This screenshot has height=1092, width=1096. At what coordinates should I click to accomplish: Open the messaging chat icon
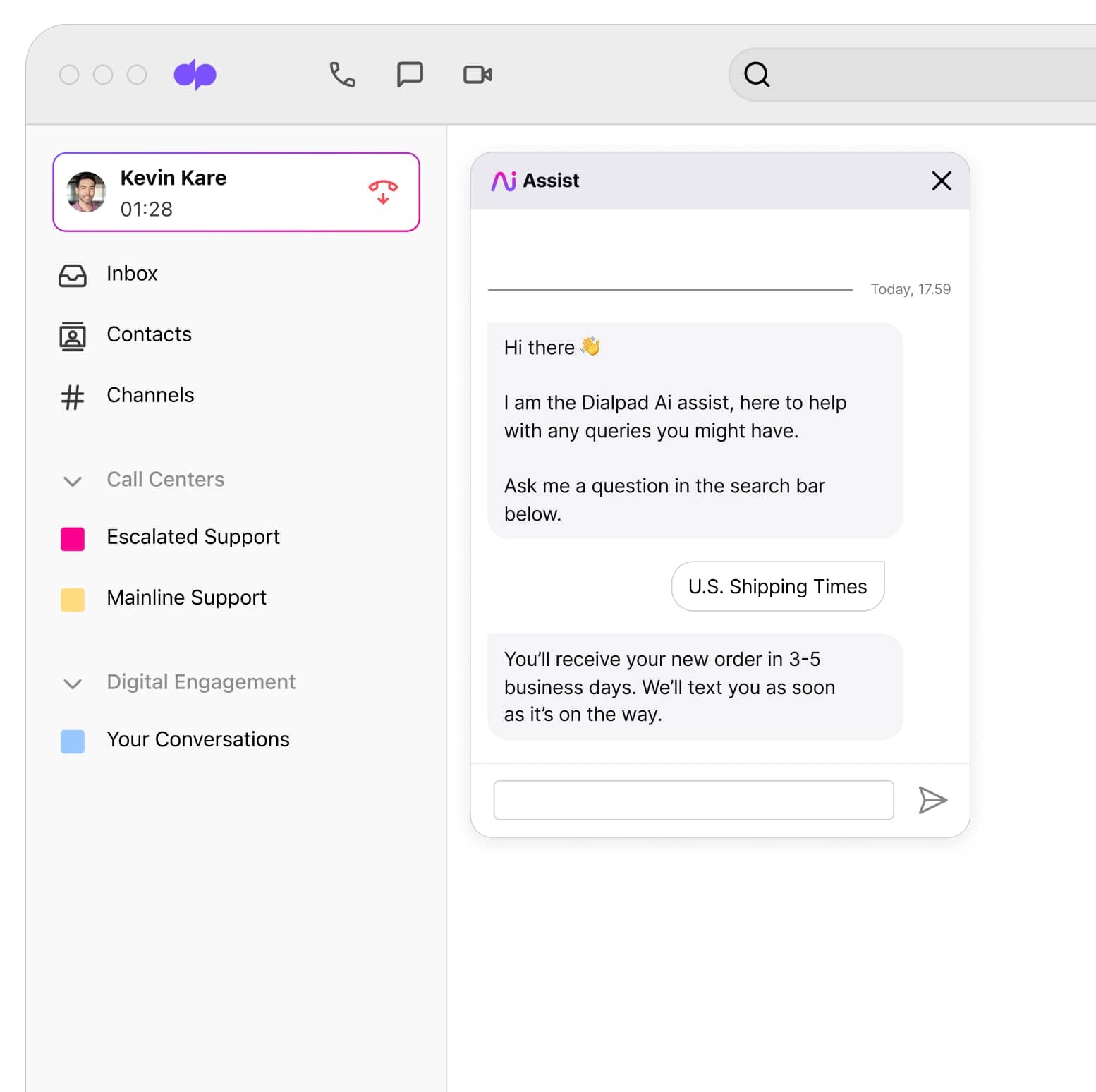click(409, 73)
